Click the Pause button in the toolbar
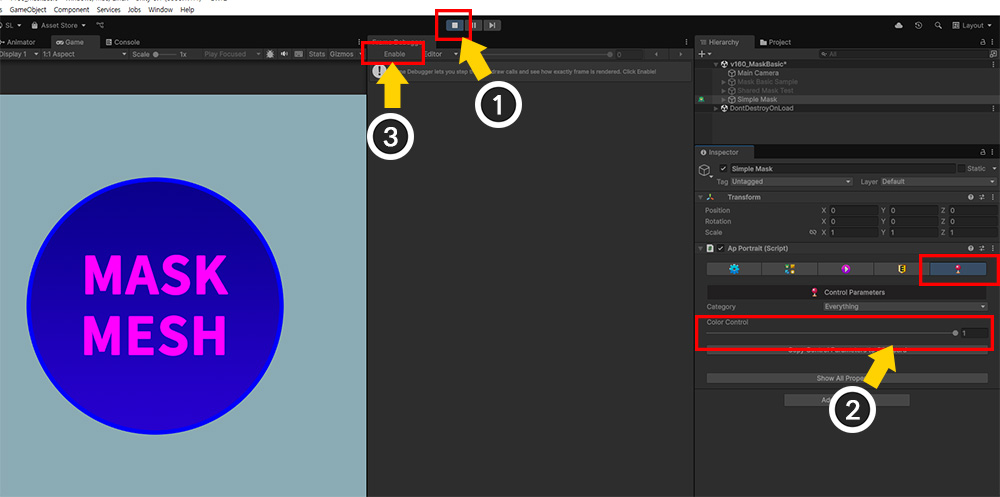 (x=473, y=26)
